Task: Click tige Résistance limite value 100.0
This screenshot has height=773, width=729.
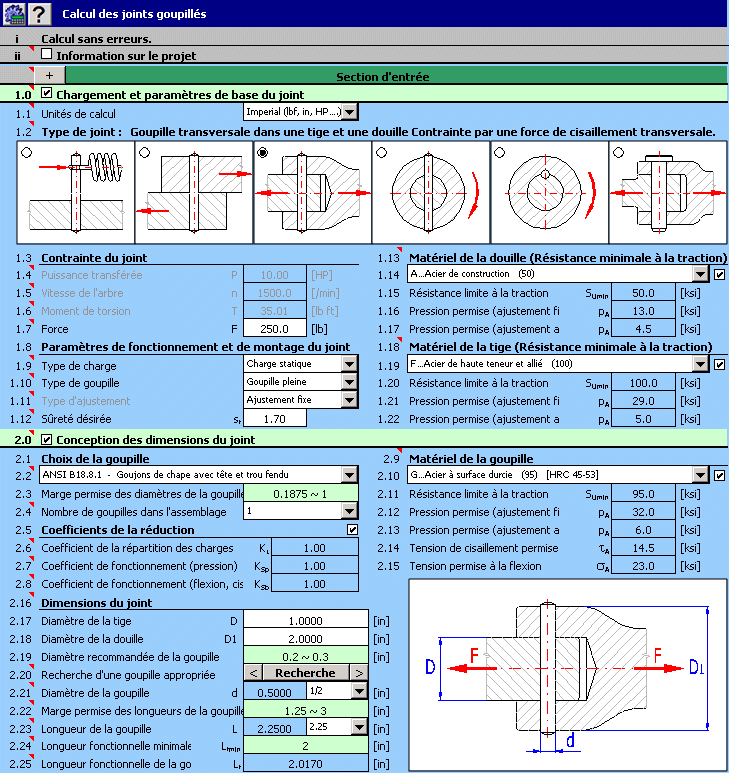Action: coord(643,383)
